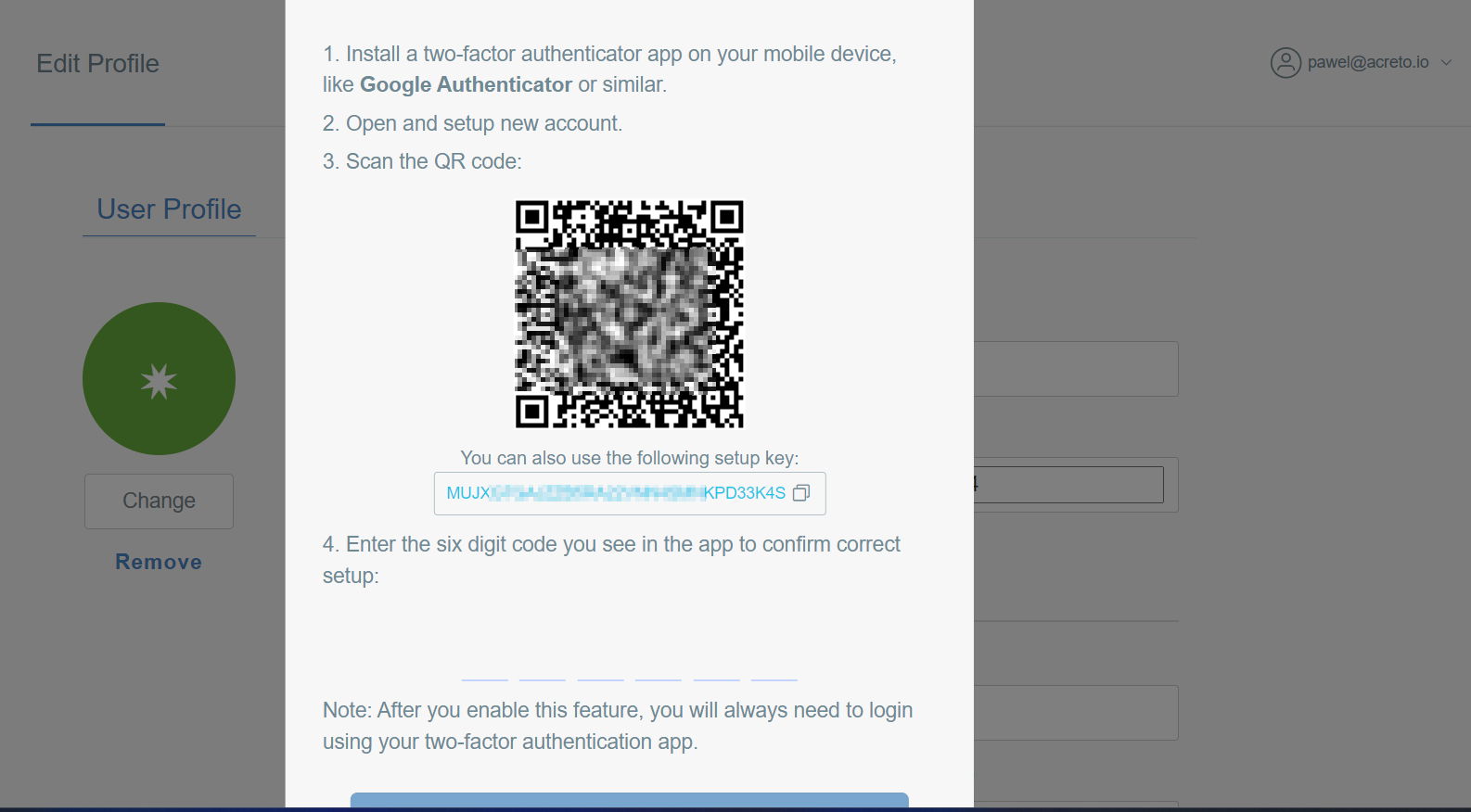Open the user account avatar icon
Screen dimensions: 1471x812
click(1286, 63)
